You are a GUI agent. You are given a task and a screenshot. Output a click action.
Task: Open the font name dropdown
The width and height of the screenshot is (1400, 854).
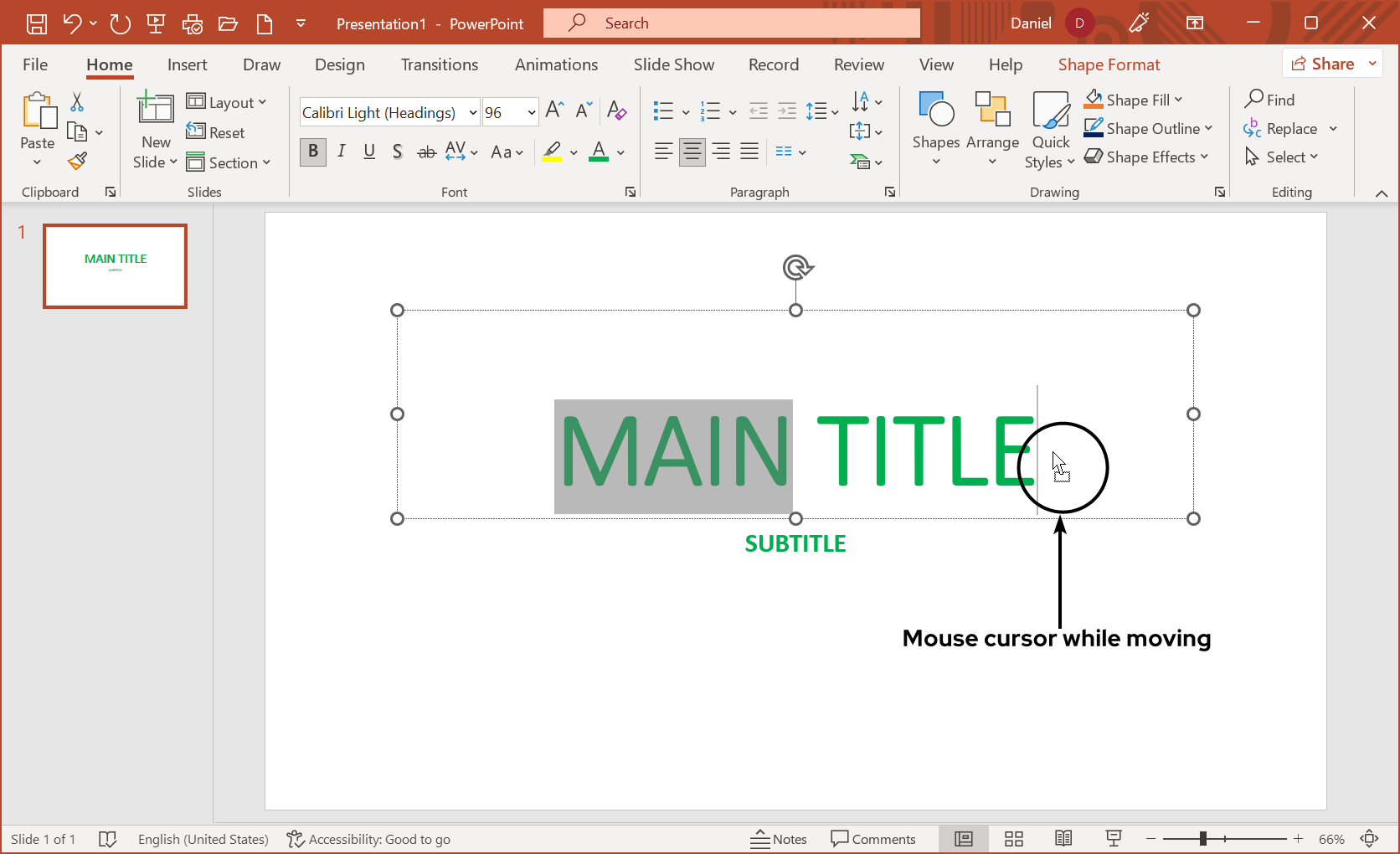tap(473, 113)
